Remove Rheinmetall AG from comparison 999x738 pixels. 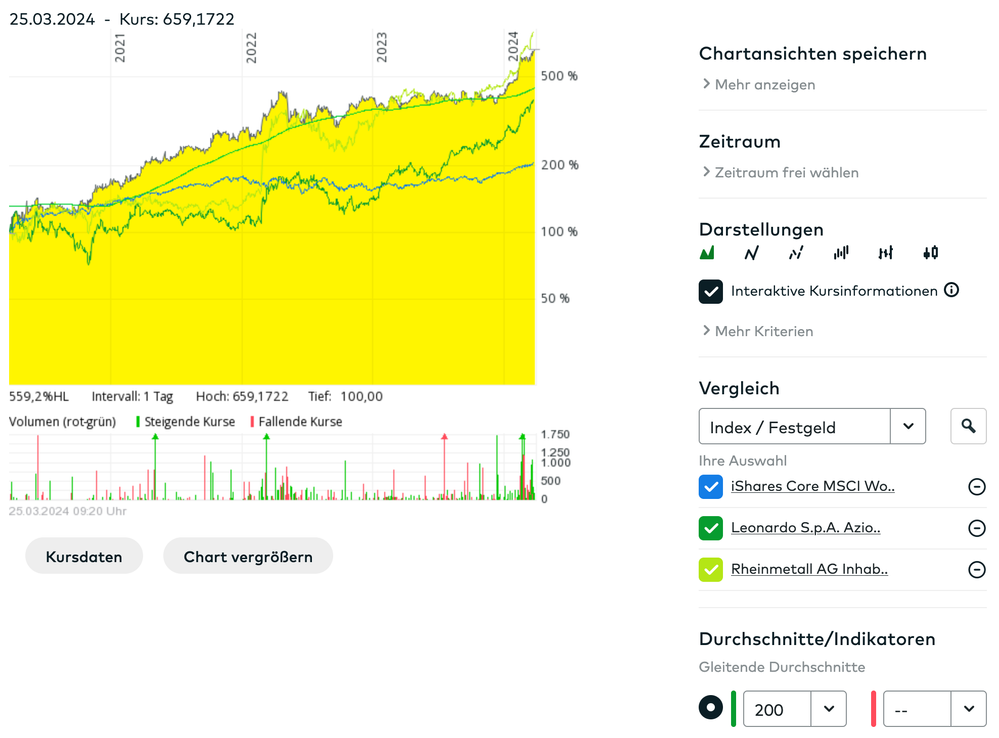tap(977, 570)
